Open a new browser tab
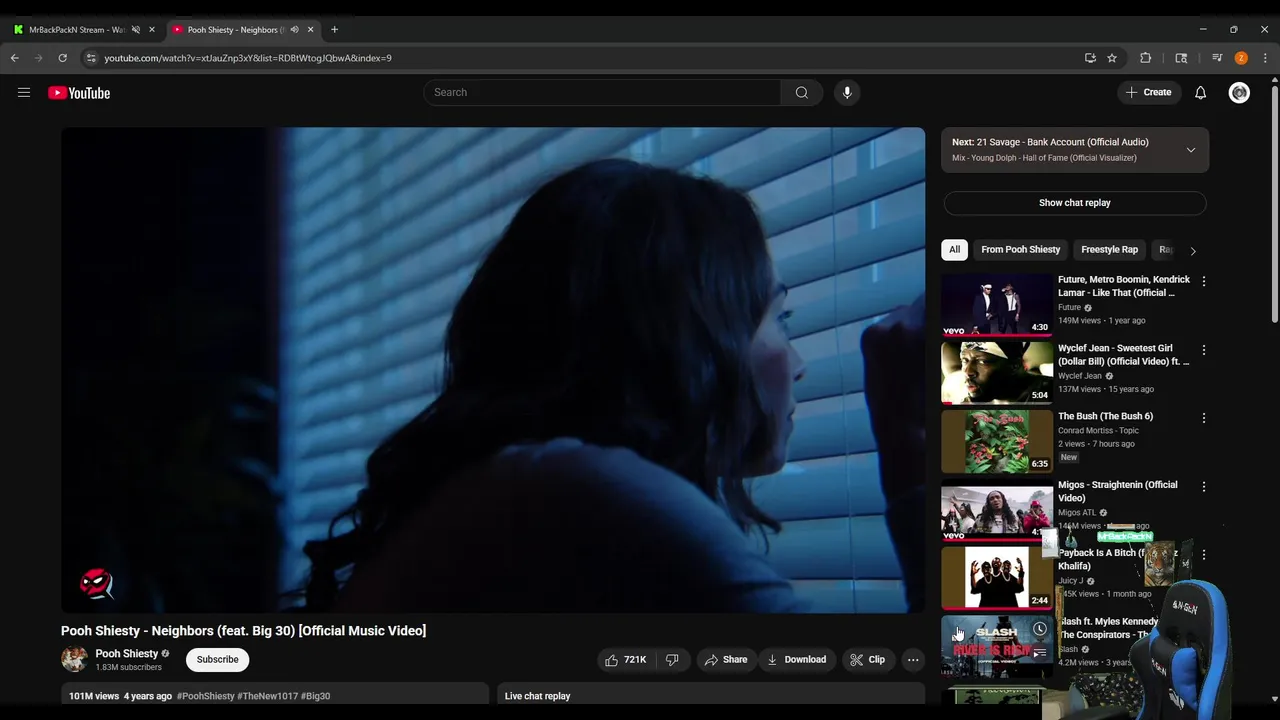Image resolution: width=1280 pixels, height=720 pixels. [335, 30]
